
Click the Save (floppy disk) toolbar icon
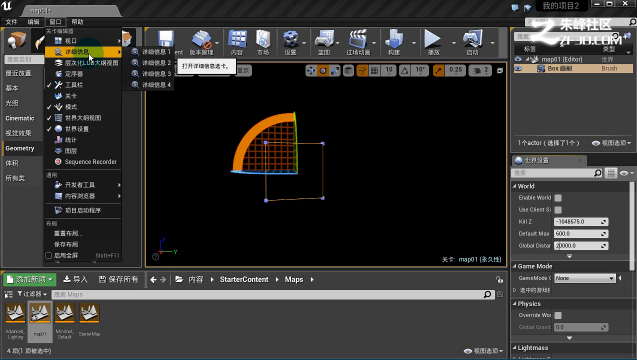[x=166, y=39]
